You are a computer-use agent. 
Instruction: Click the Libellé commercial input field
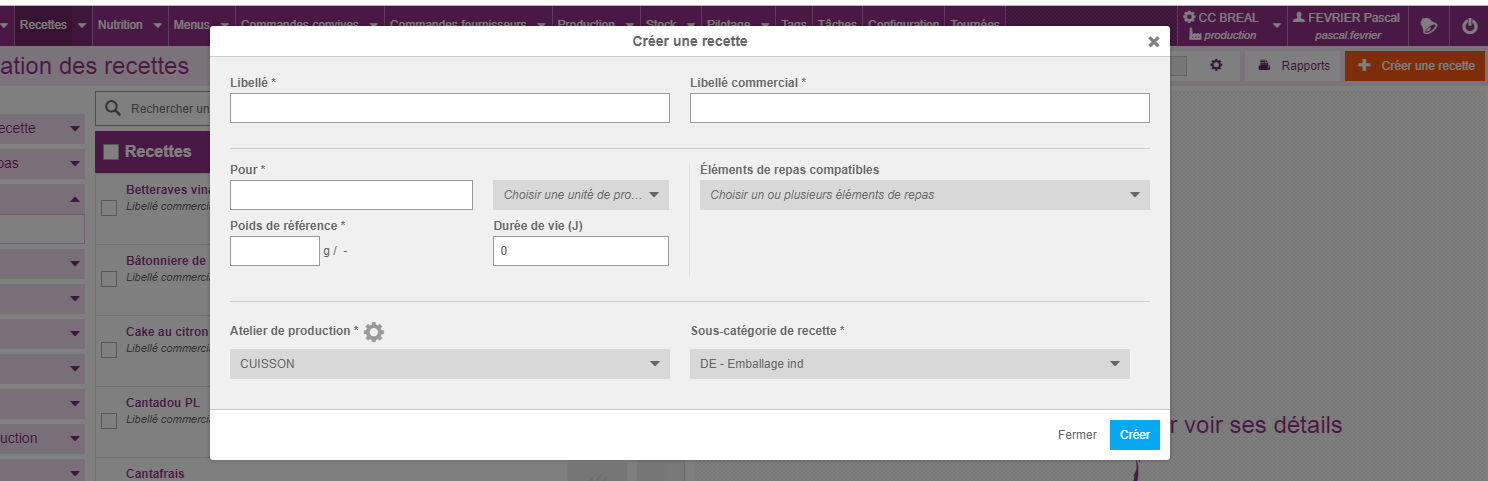(x=919, y=108)
